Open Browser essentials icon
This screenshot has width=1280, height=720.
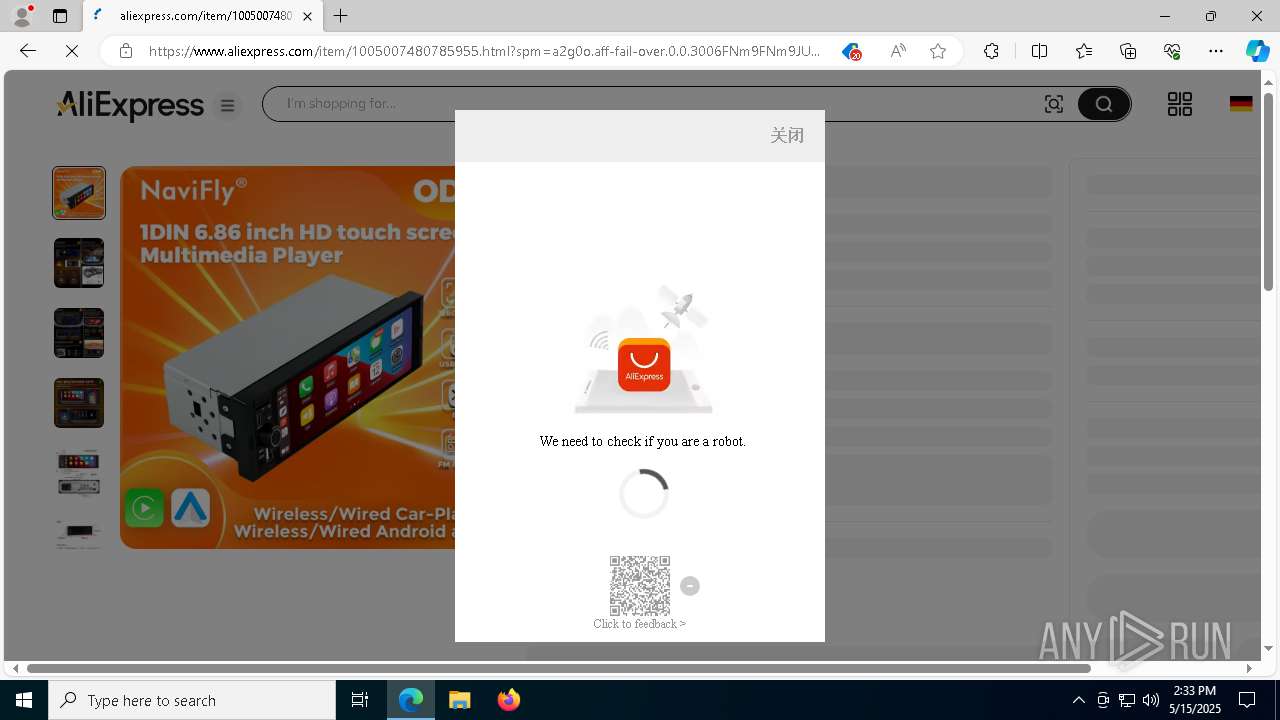1172,51
